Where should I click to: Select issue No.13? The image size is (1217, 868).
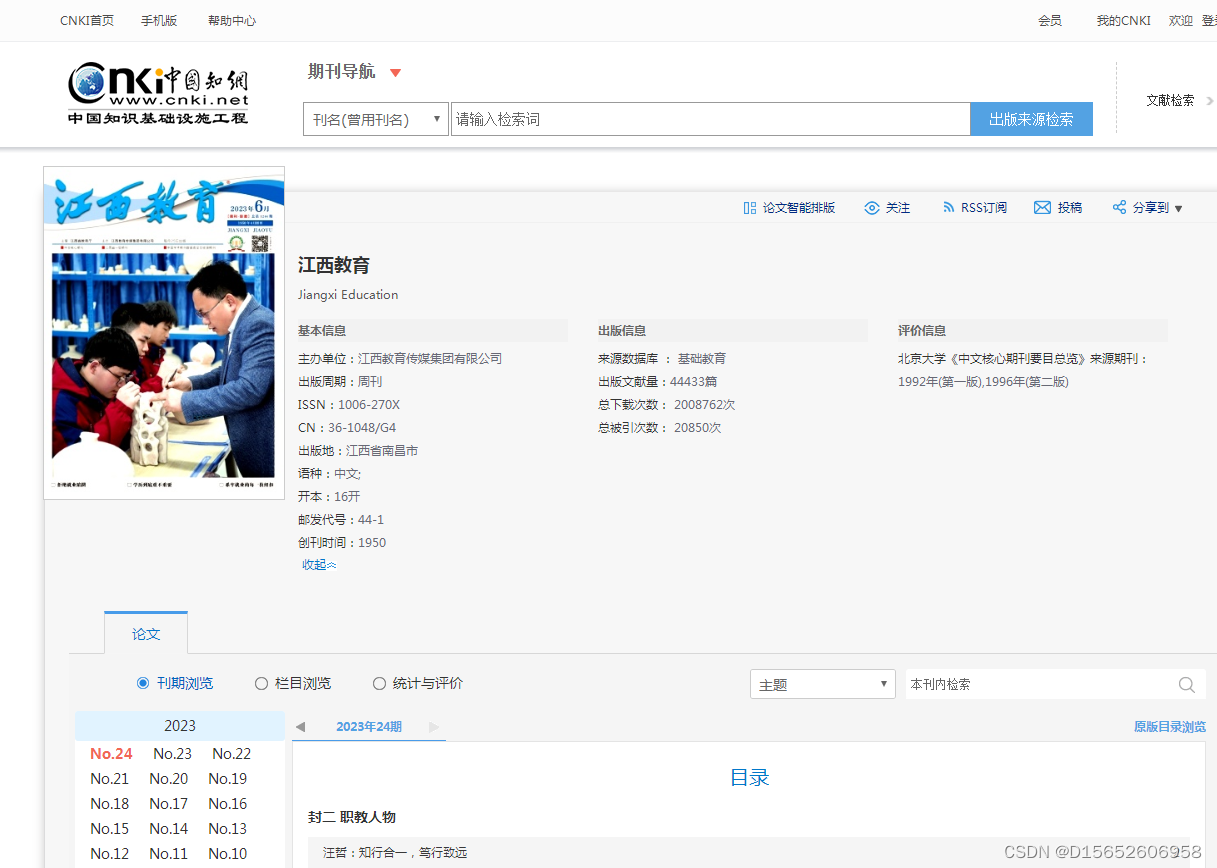[x=228, y=829]
